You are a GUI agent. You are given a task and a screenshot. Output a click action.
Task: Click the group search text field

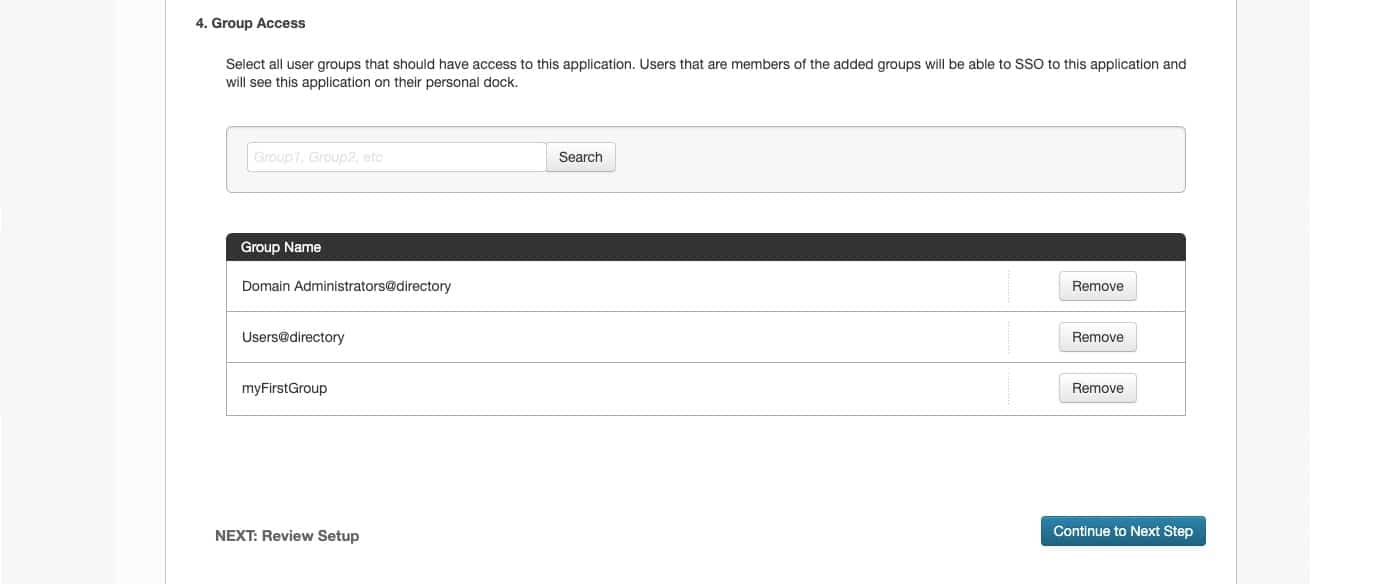[397, 157]
